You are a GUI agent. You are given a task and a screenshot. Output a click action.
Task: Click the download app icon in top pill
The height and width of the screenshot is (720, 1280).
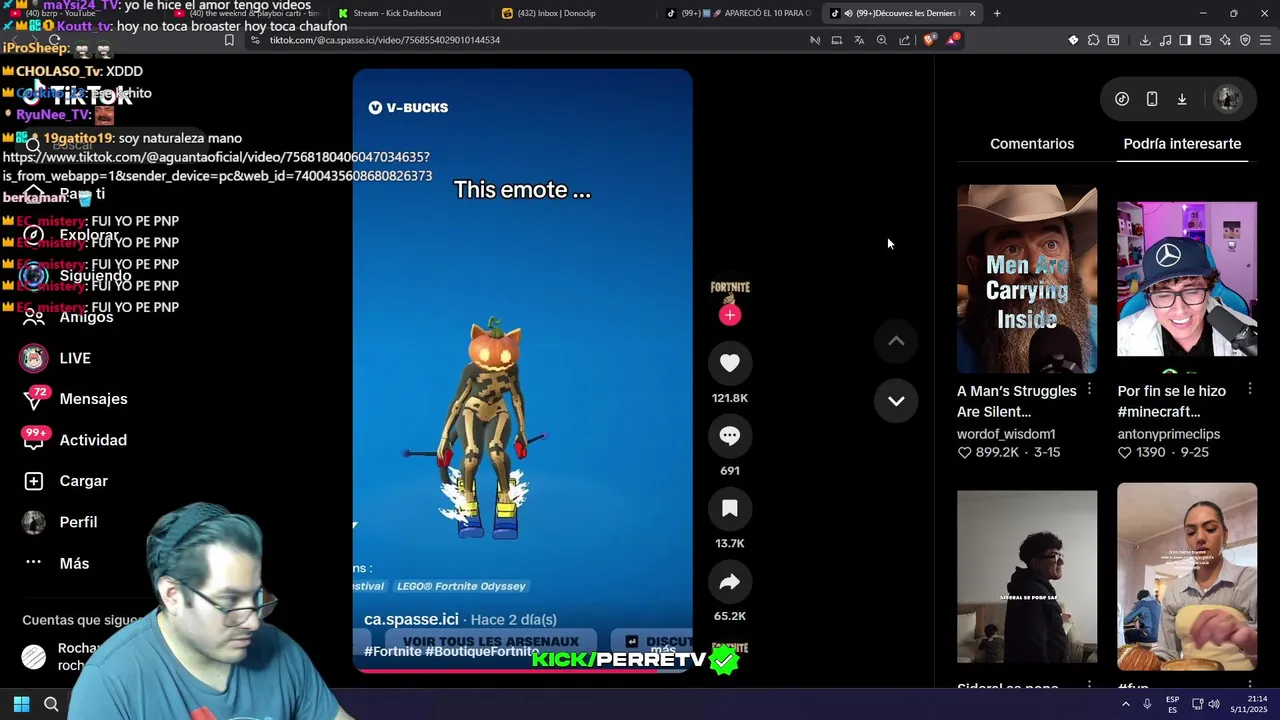(1182, 99)
